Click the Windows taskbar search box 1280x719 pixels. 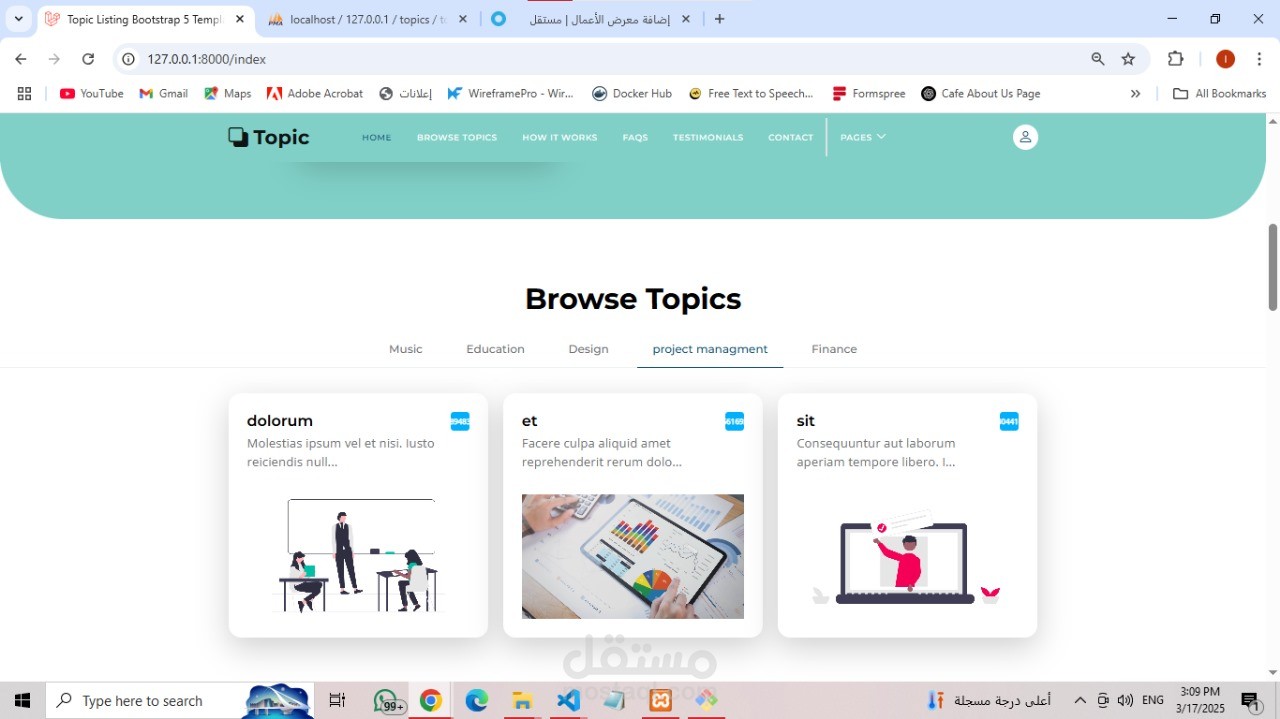click(180, 700)
